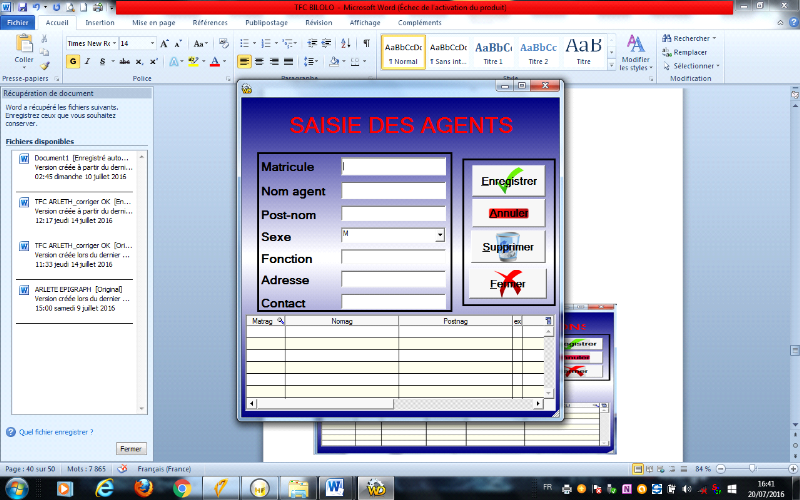Screen dimensions: 800x500
Task: Minimize the ribbon with the caret icon
Action: click(x=780, y=22)
